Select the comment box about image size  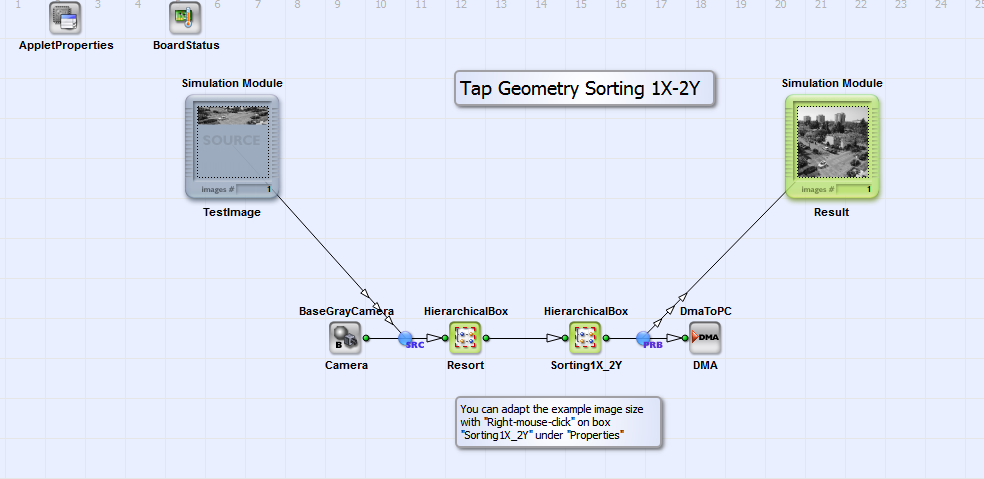pos(559,422)
